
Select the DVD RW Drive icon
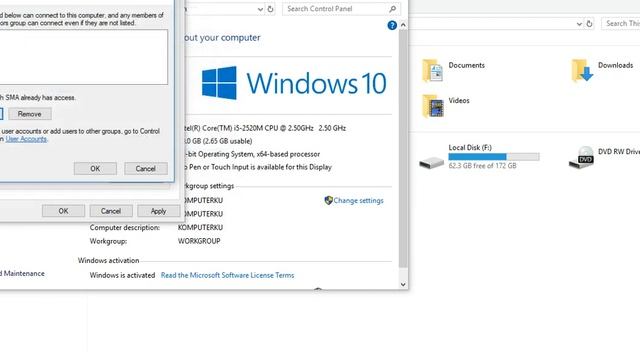581,157
